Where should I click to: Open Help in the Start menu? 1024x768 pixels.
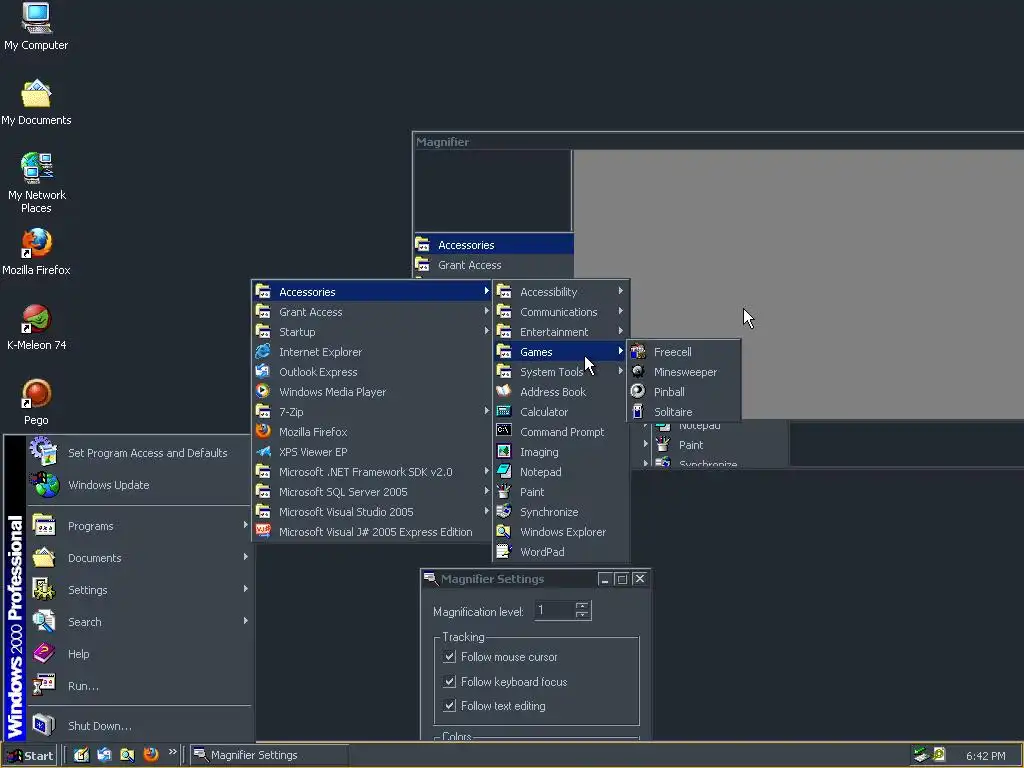139,654
